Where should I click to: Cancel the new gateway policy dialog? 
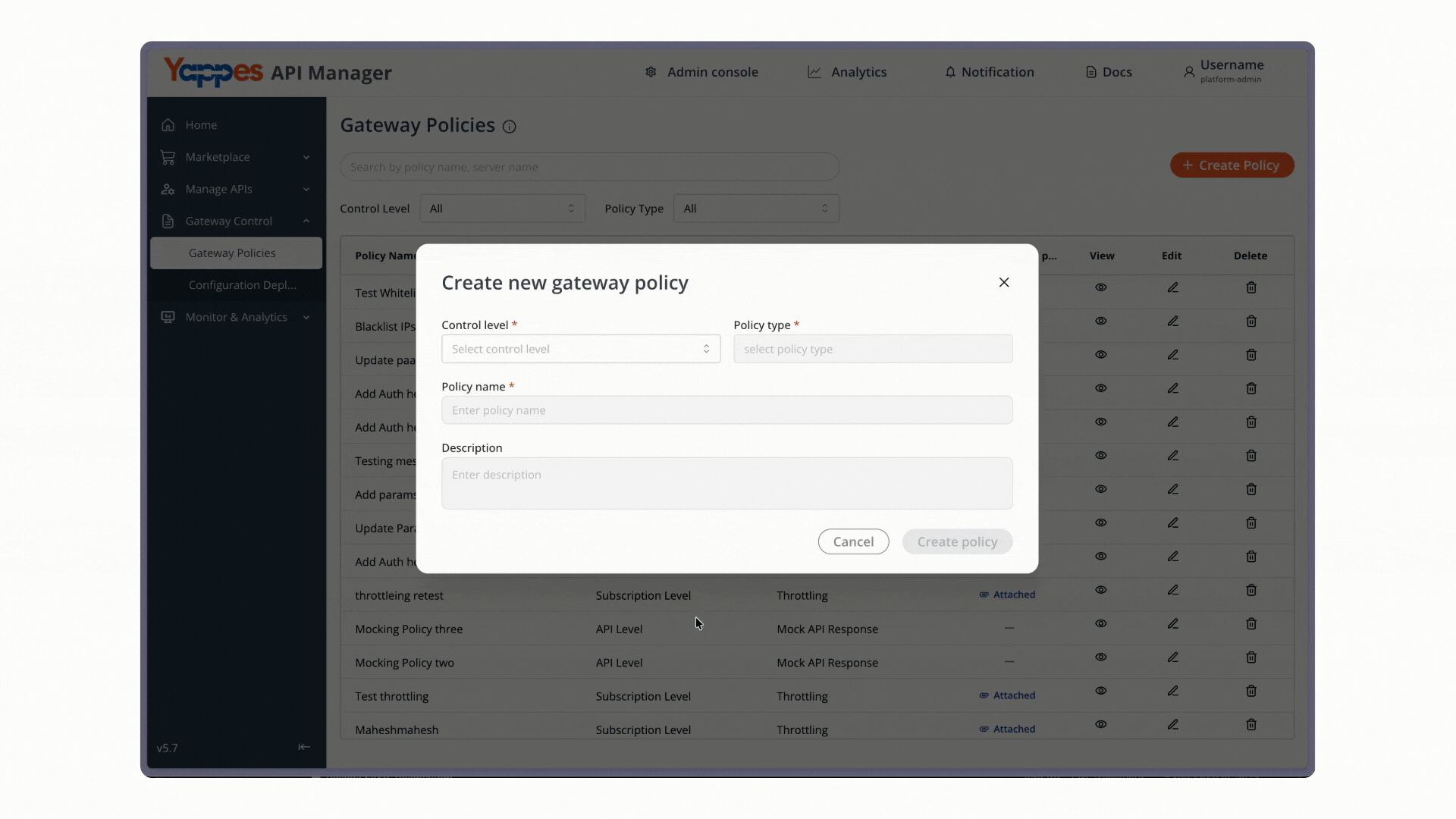tap(853, 541)
